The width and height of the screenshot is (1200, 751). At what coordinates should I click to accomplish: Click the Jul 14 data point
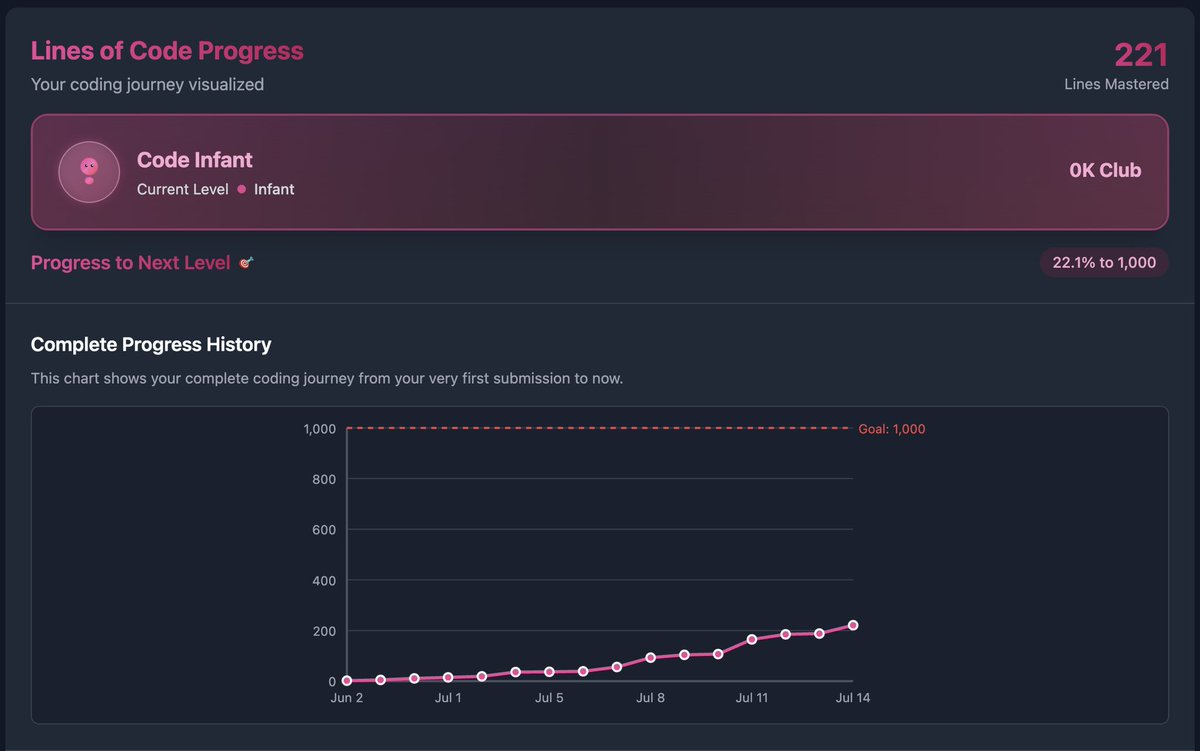click(853, 625)
